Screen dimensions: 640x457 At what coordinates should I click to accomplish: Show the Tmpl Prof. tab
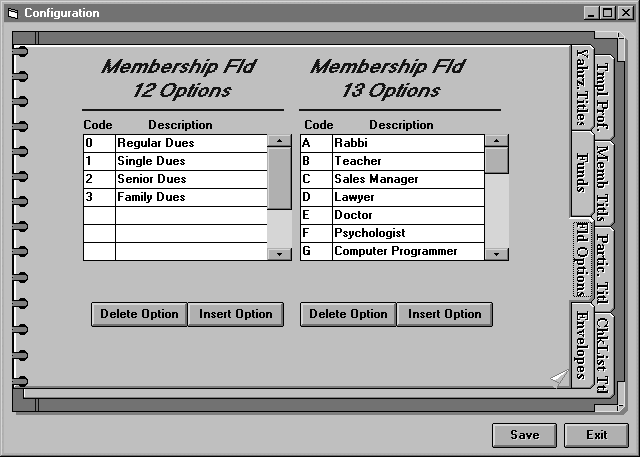603,90
